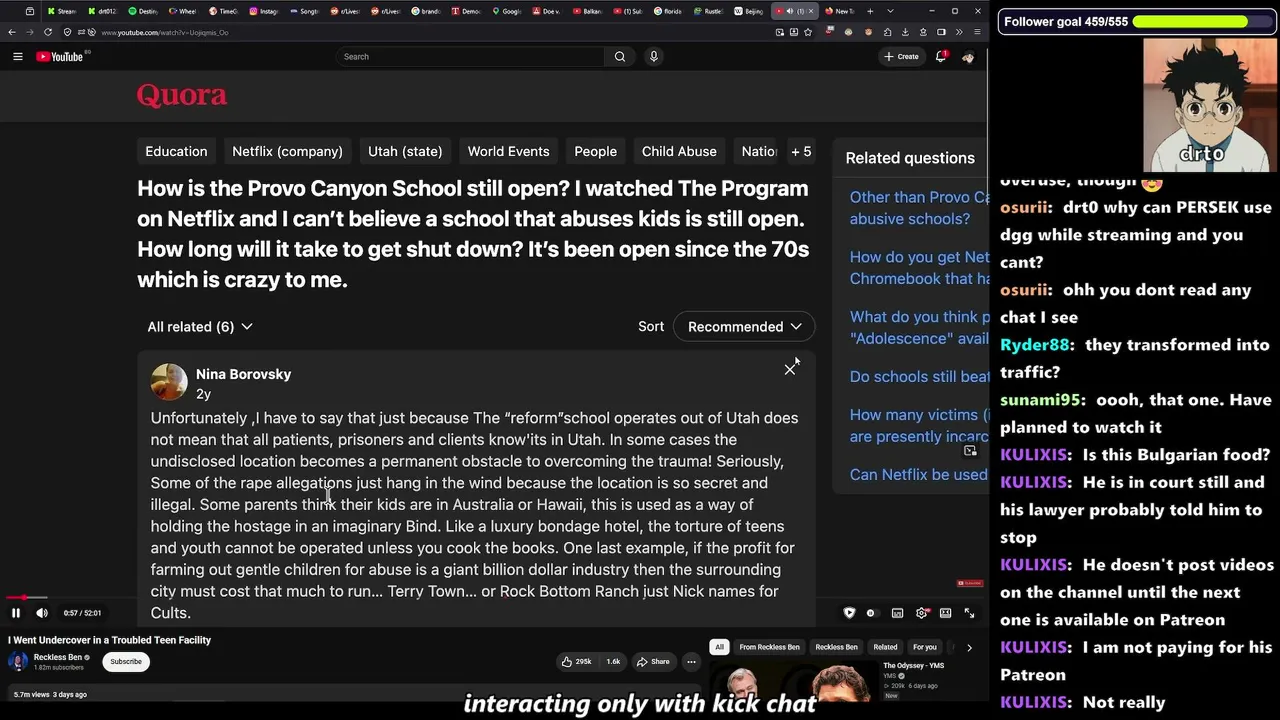Show more chips with the right arrow
Viewport: 1280px width, 720px height.
[969, 647]
